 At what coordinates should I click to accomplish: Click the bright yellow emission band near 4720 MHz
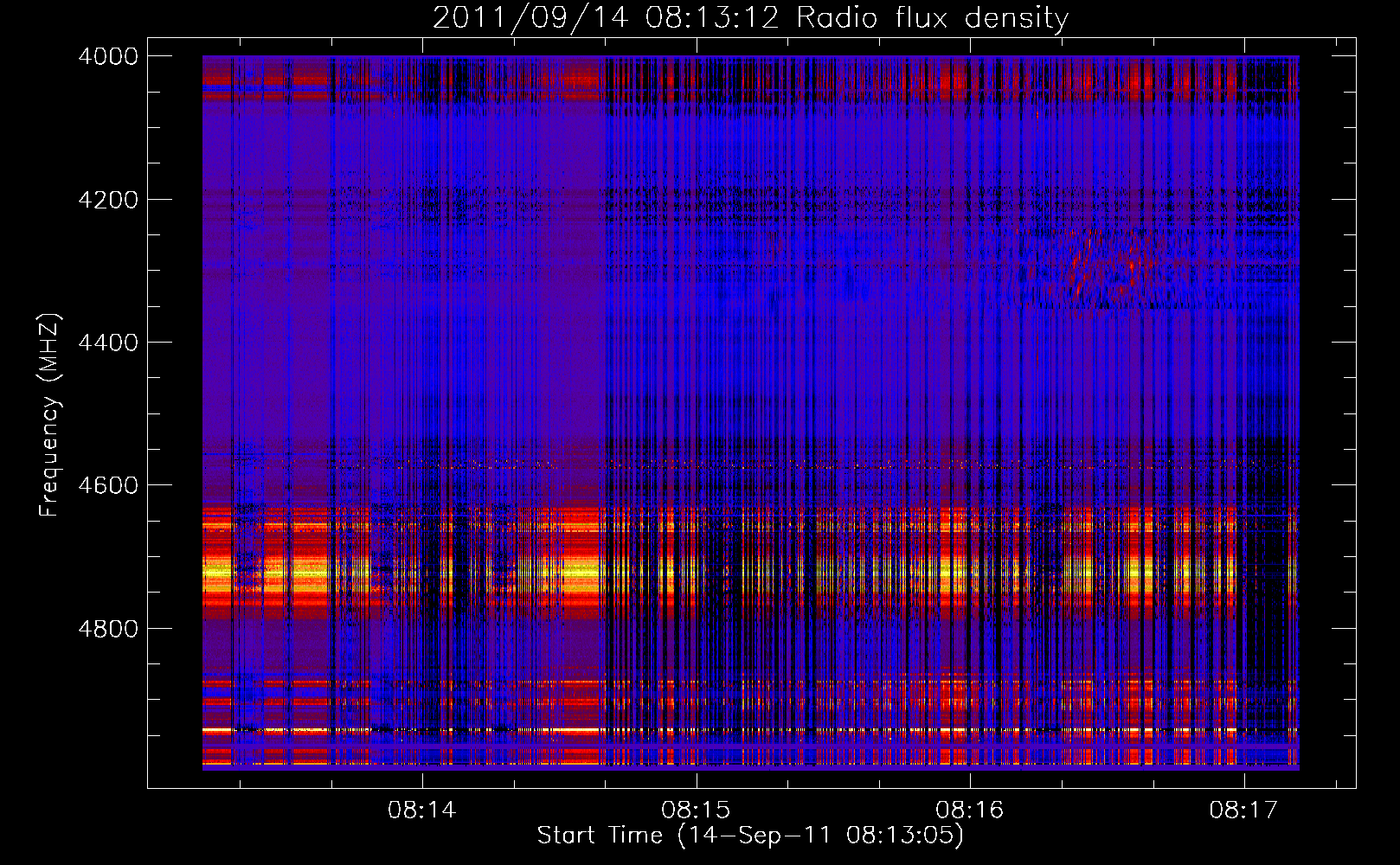[750, 573]
